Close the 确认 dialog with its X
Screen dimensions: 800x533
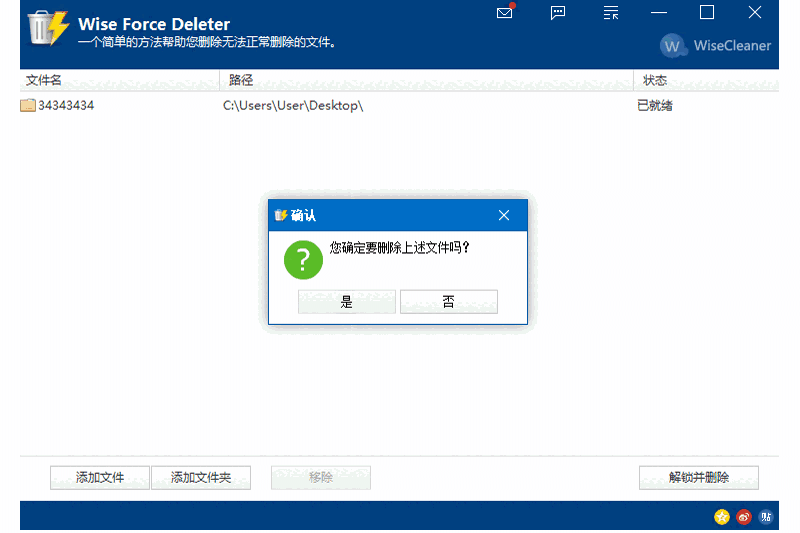point(504,215)
